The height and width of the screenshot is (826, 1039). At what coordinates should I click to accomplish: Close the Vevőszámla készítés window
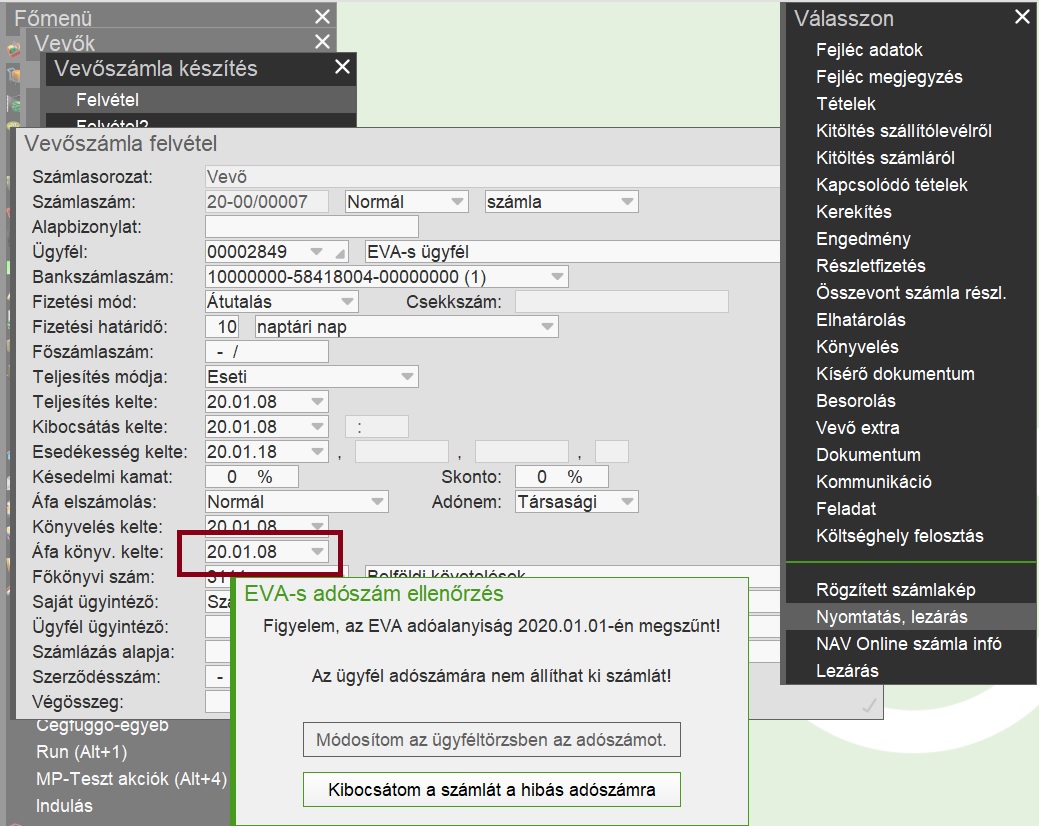[x=342, y=67]
